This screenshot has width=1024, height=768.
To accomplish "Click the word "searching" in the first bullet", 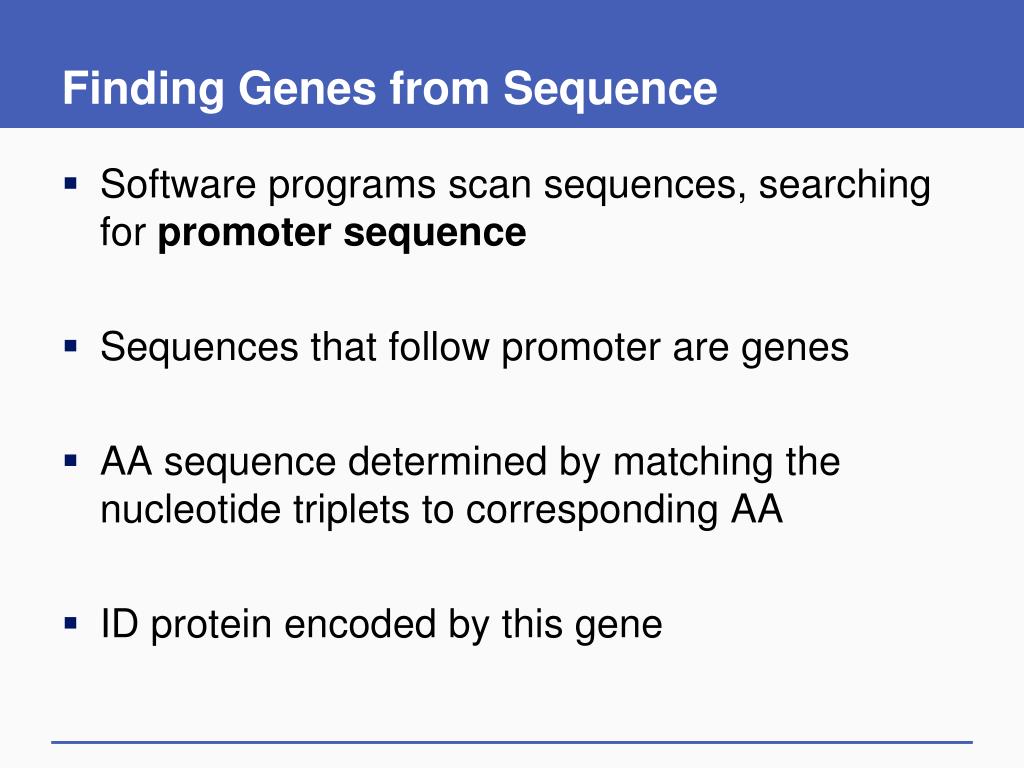I will [x=844, y=186].
